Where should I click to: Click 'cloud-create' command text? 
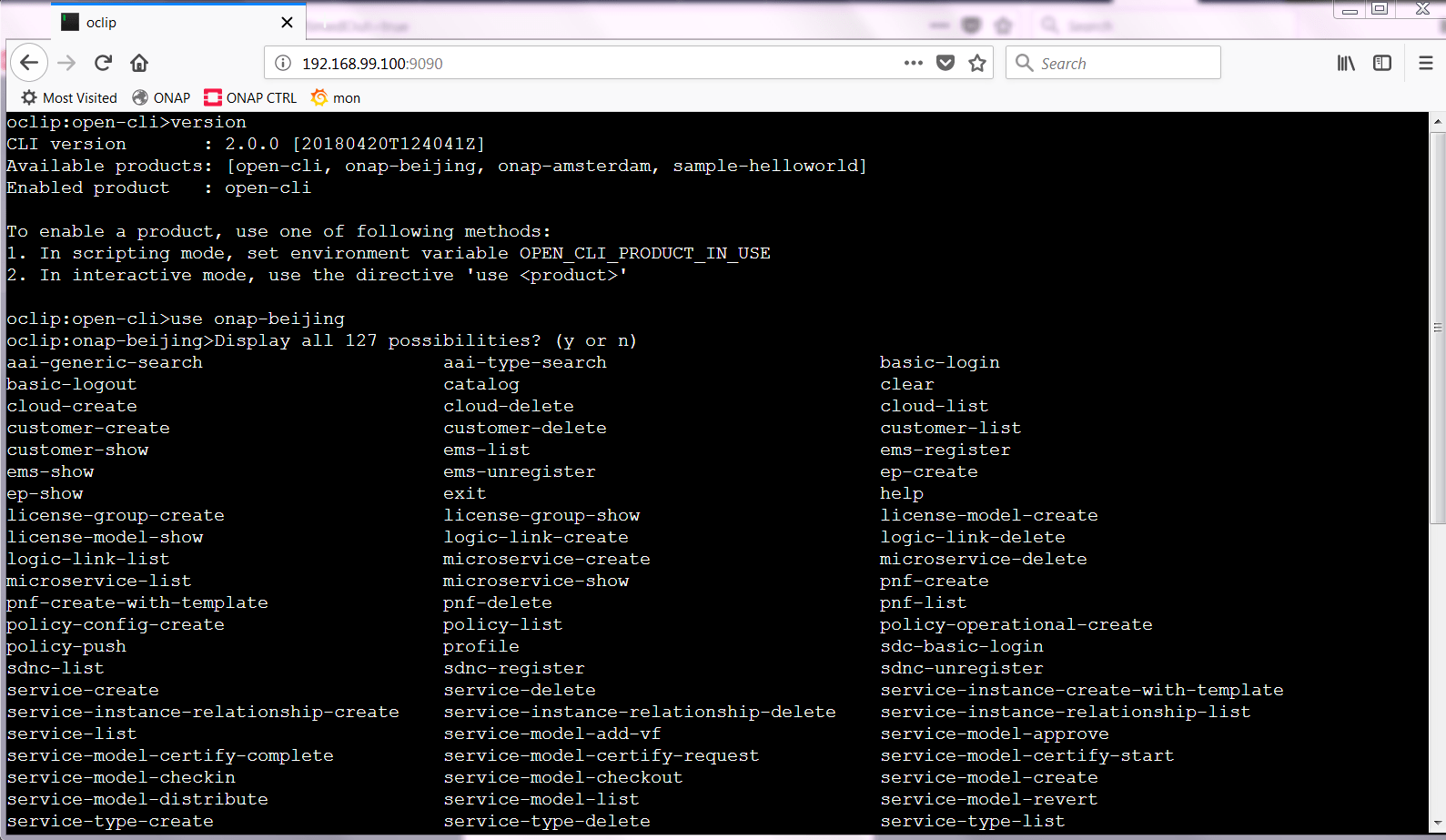[72, 406]
